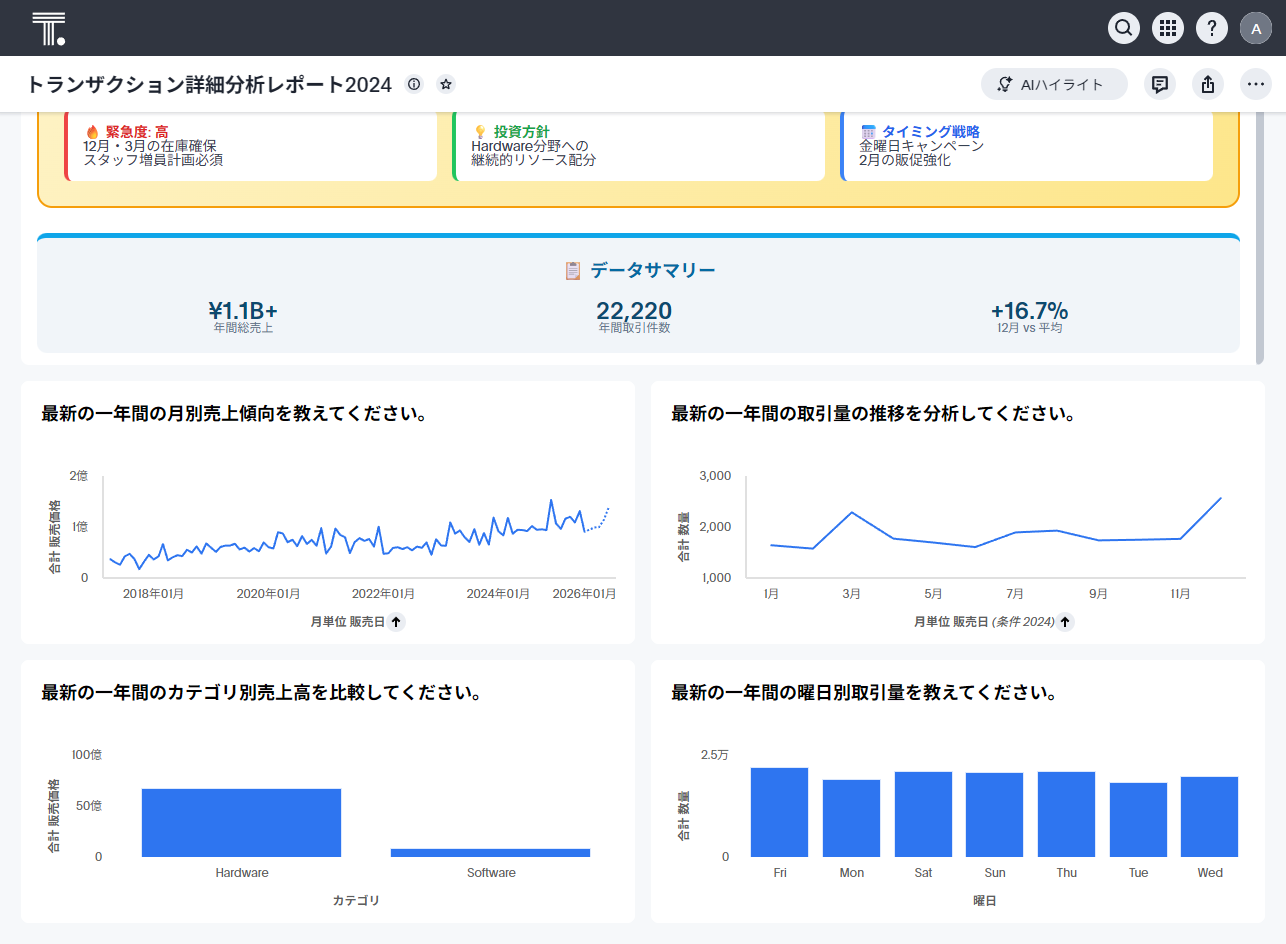1286x944 pixels.
Task: Click the カテゴリ axis label
Action: [356, 901]
